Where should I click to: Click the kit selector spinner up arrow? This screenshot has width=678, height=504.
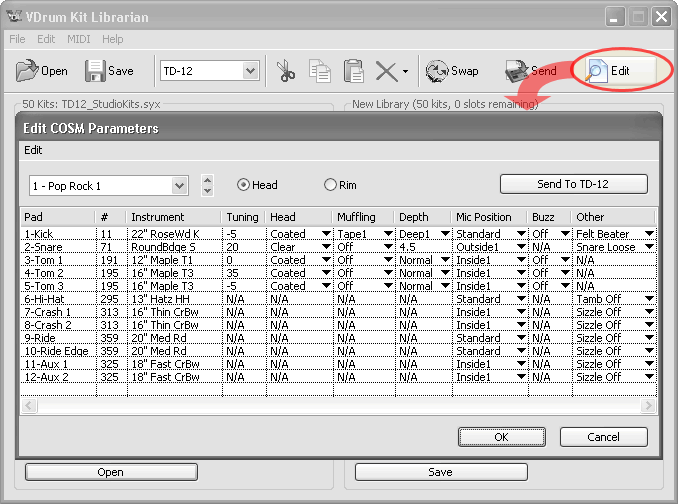[x=207, y=180]
